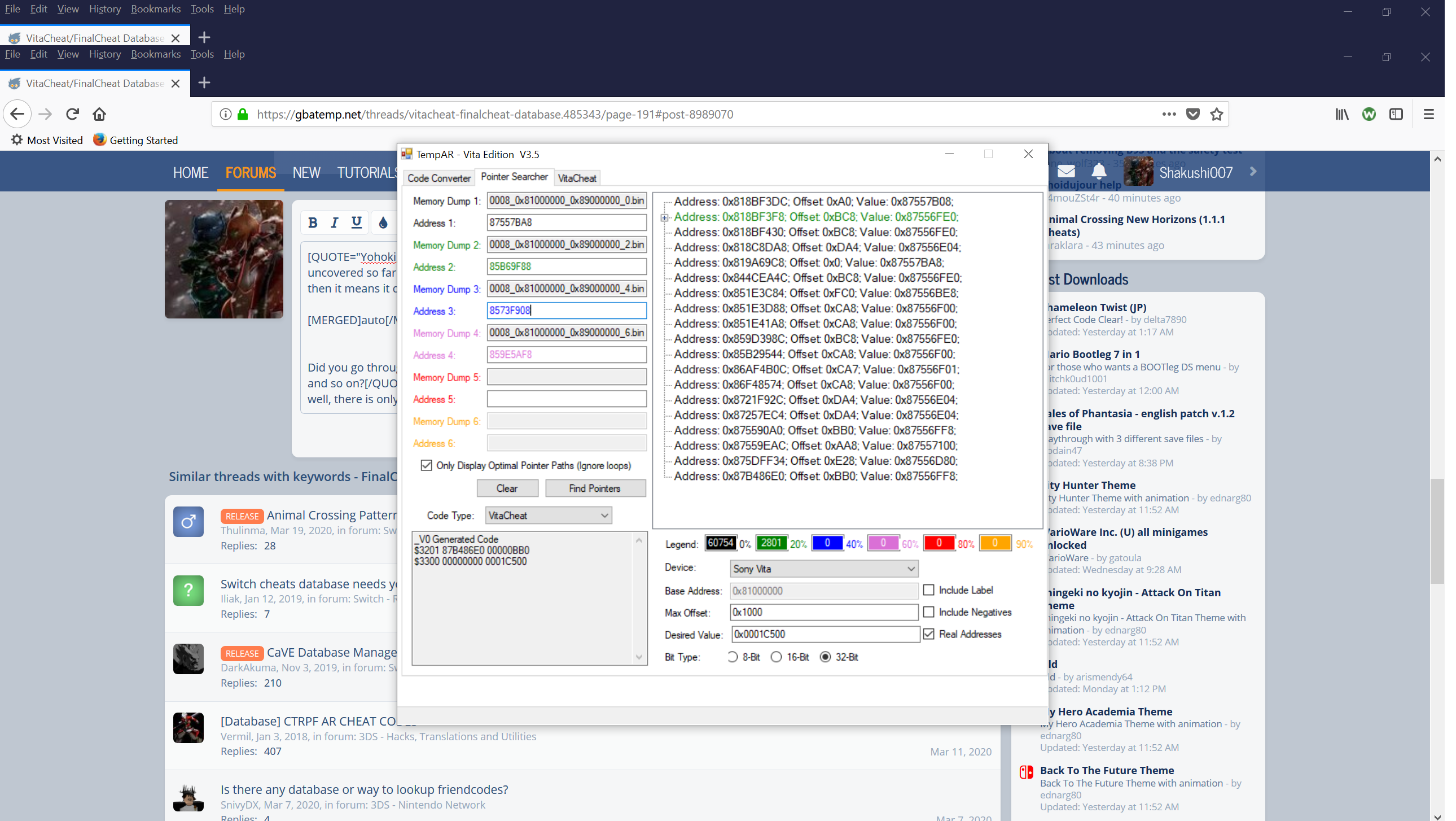Open the Library icon in toolbar
The image size is (1456, 821).
(x=1342, y=114)
